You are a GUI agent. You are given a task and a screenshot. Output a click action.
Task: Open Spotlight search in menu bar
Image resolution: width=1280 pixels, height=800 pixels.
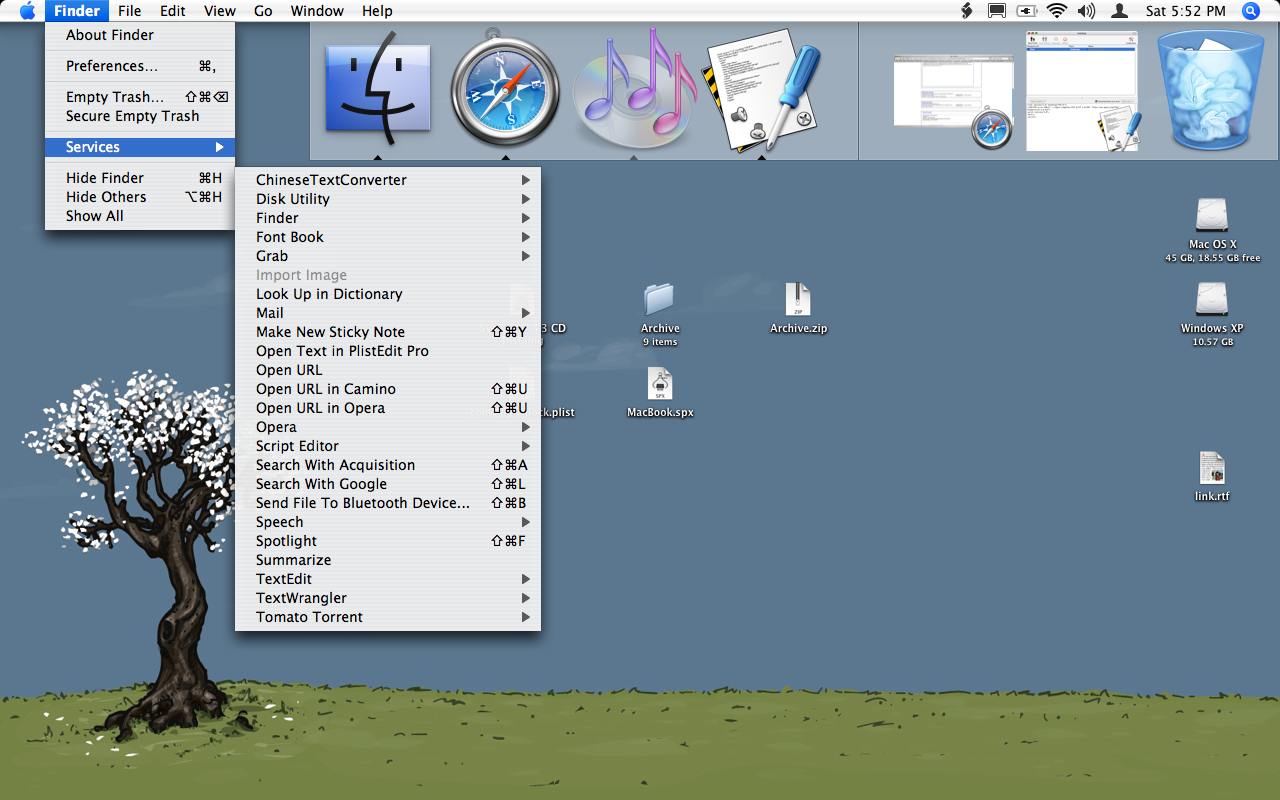tap(1250, 11)
